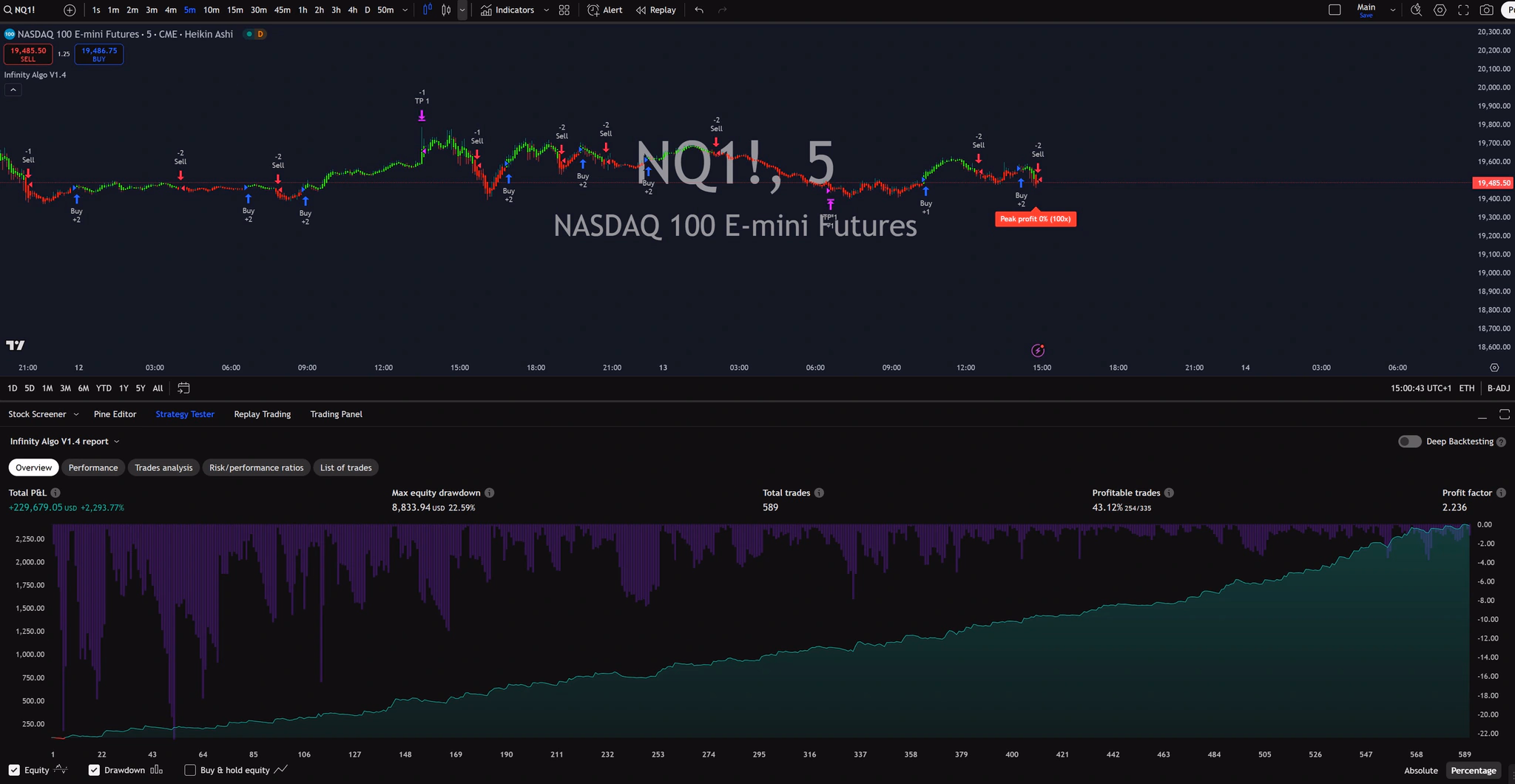Click B-ADJ in the status bar
Image resolution: width=1515 pixels, height=784 pixels.
(x=1499, y=388)
